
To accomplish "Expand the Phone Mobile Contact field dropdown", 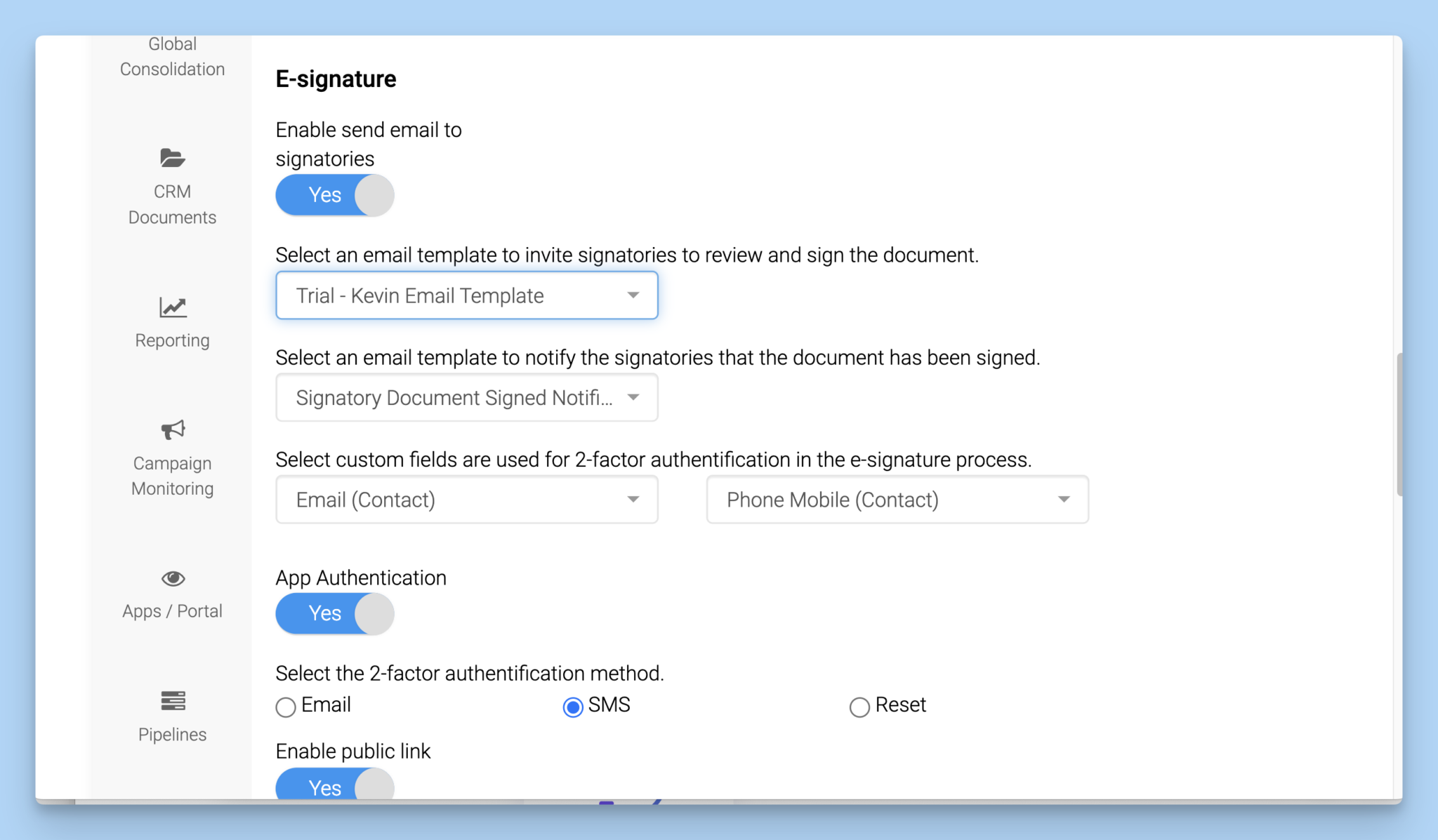I will click(x=1063, y=499).
